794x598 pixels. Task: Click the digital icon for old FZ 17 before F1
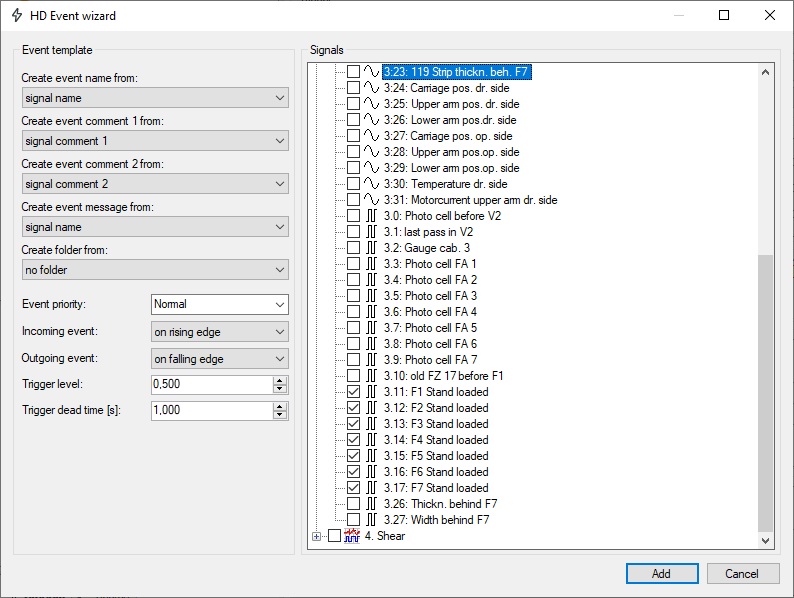pos(370,376)
